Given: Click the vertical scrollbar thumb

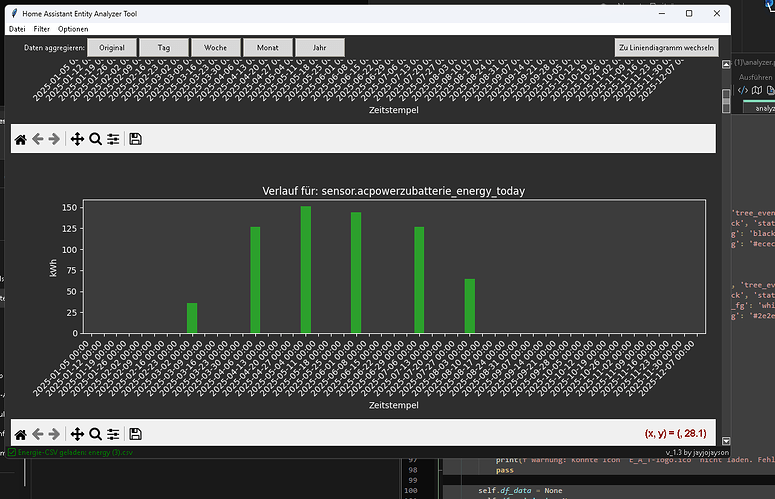Looking at the screenshot, I should pyautogui.click(x=726, y=101).
